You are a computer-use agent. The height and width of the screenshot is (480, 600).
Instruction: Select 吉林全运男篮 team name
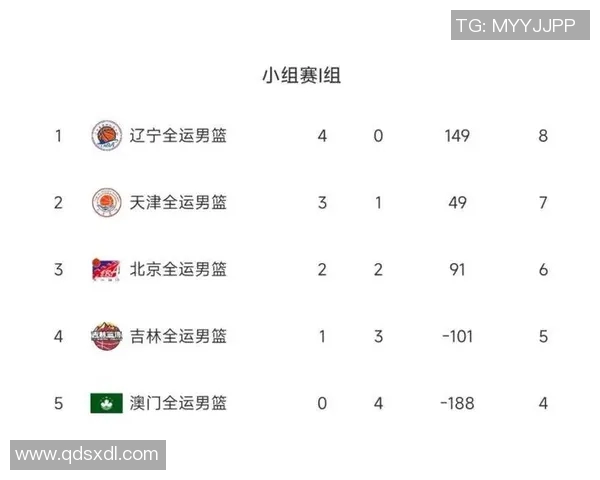coord(178,336)
